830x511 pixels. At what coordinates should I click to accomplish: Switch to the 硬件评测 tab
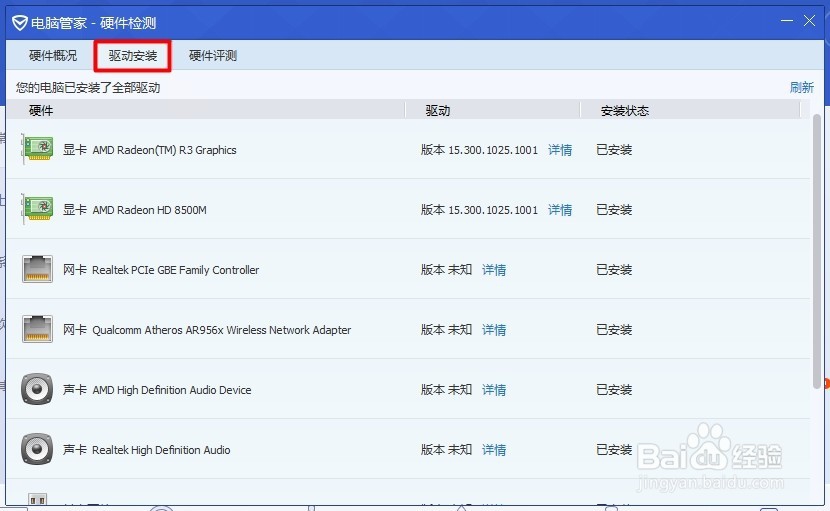[x=213, y=56]
